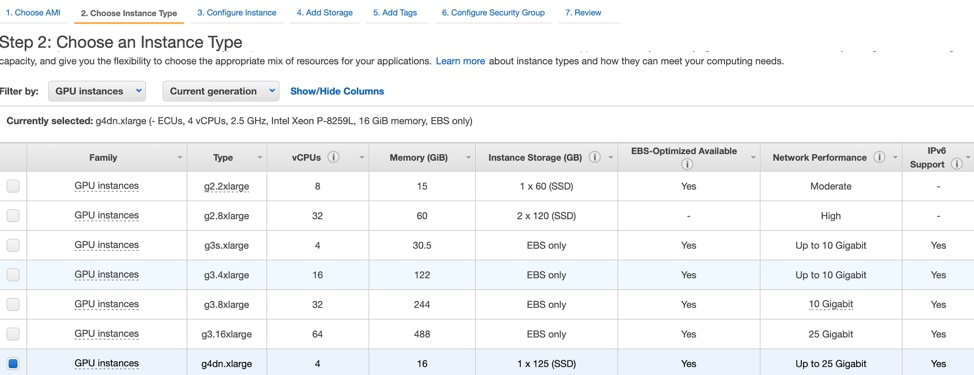Screen dimensions: 974x375
Task: Open the Family column sort arrow
Action: click(x=180, y=158)
